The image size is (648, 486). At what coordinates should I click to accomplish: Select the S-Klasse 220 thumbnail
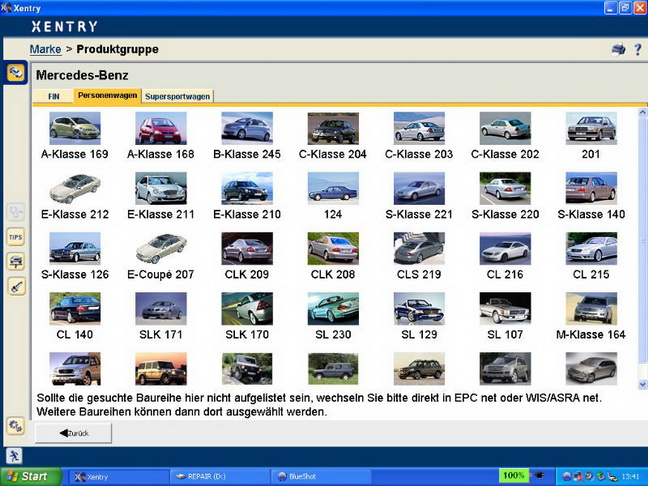(505, 188)
